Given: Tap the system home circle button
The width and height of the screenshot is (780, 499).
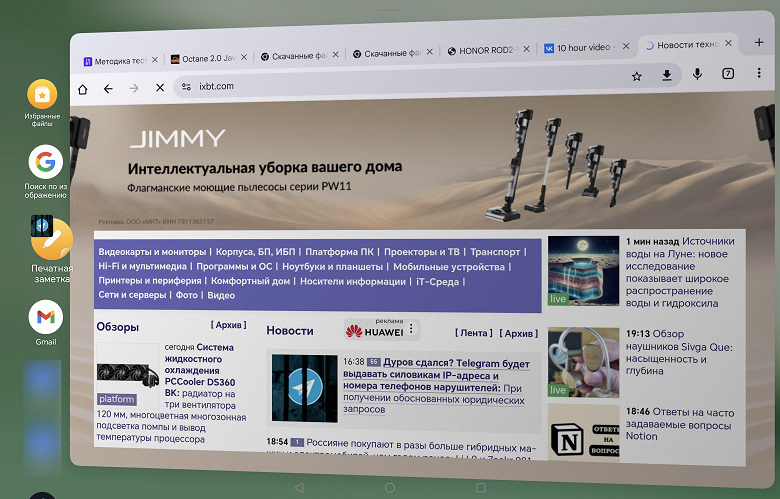Looking at the screenshot, I should pos(390,488).
